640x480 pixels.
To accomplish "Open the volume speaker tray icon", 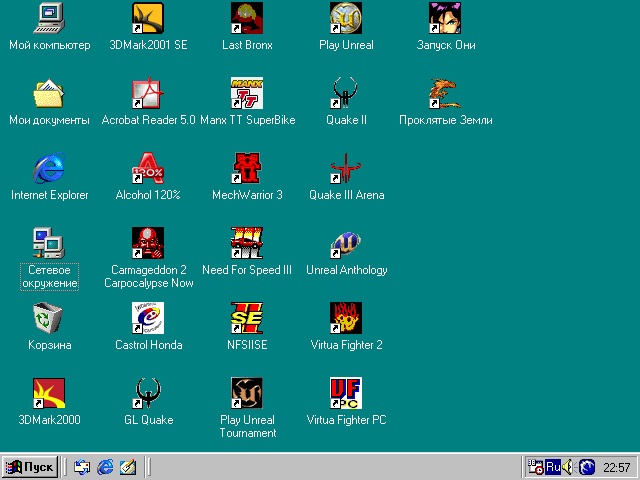I will click(x=568, y=467).
